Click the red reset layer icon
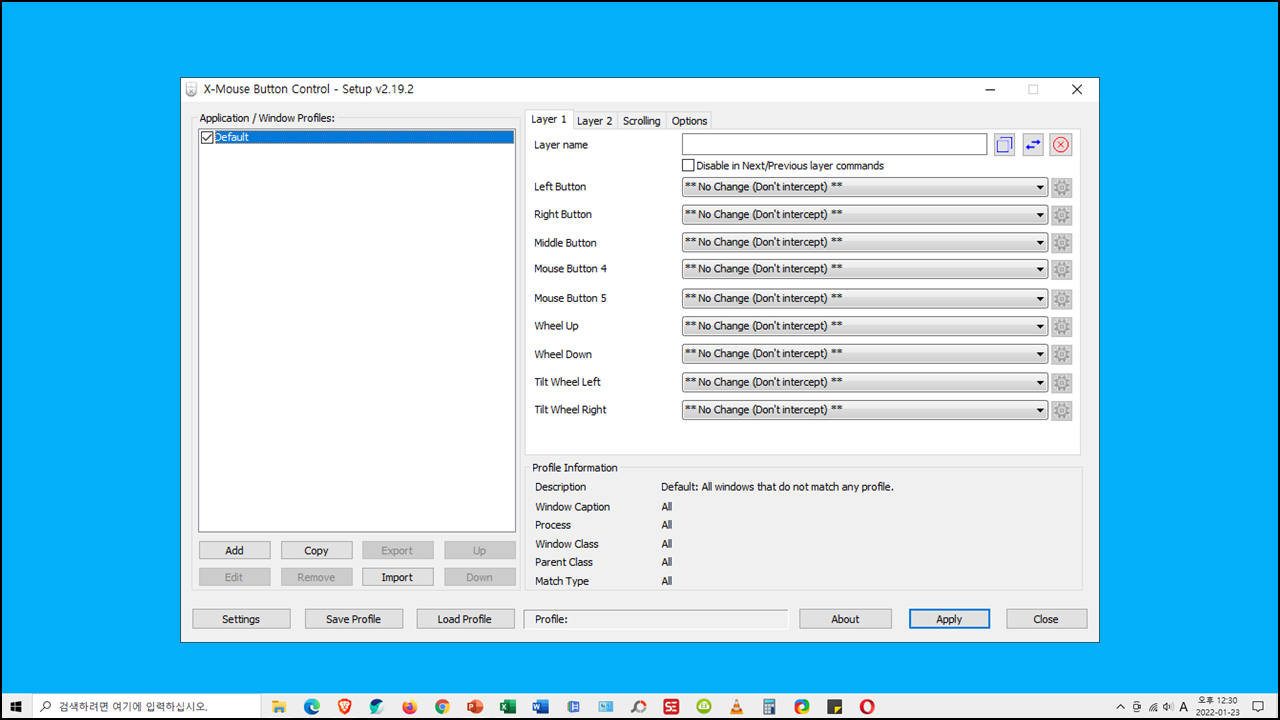This screenshot has width=1280, height=720. [1061, 145]
